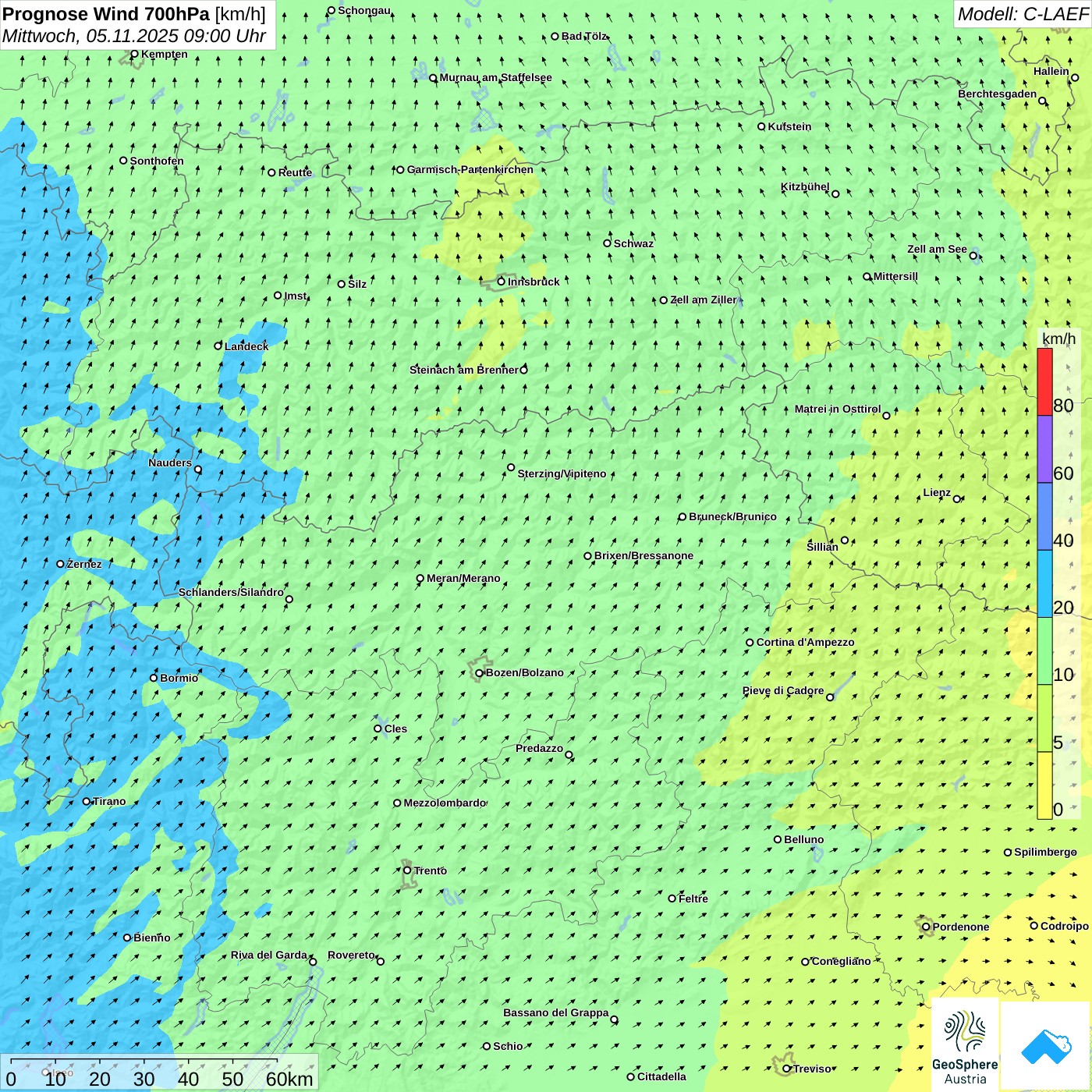The width and height of the screenshot is (1092, 1092).
Task: Click the Modell: C-LAEF label
Action: pos(1023,14)
